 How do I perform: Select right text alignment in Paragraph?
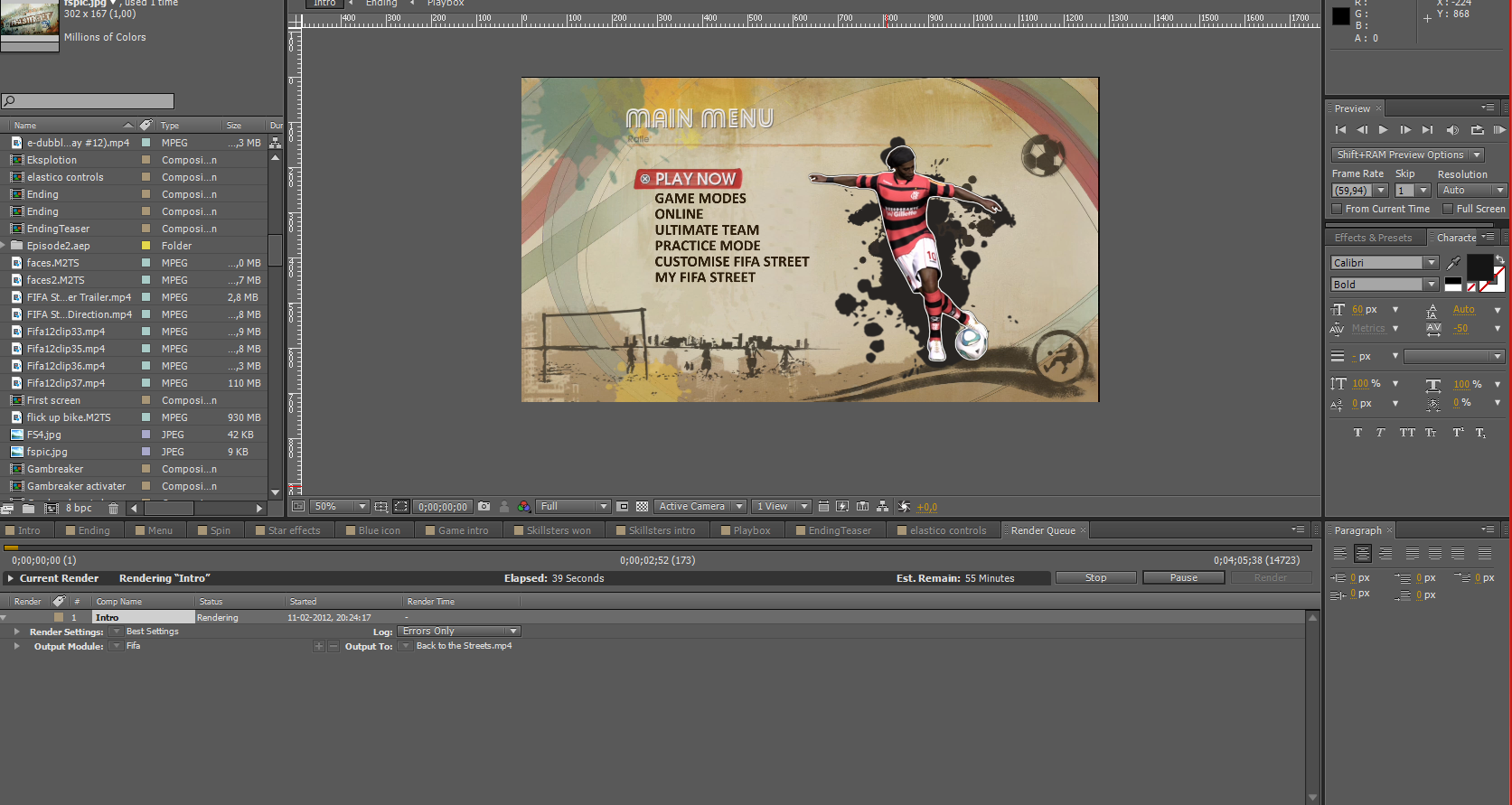tap(1385, 553)
